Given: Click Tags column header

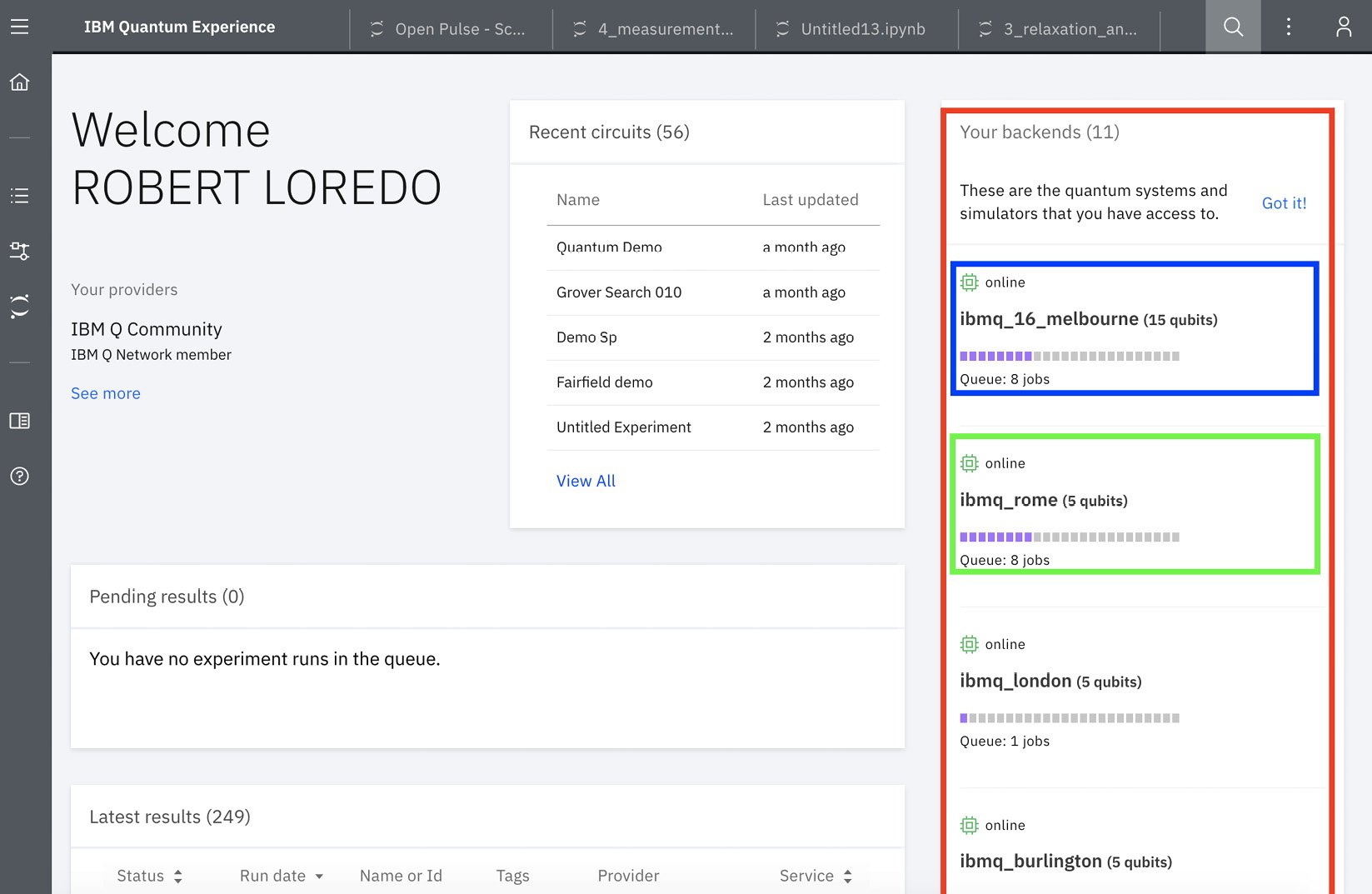Looking at the screenshot, I should [x=512, y=876].
